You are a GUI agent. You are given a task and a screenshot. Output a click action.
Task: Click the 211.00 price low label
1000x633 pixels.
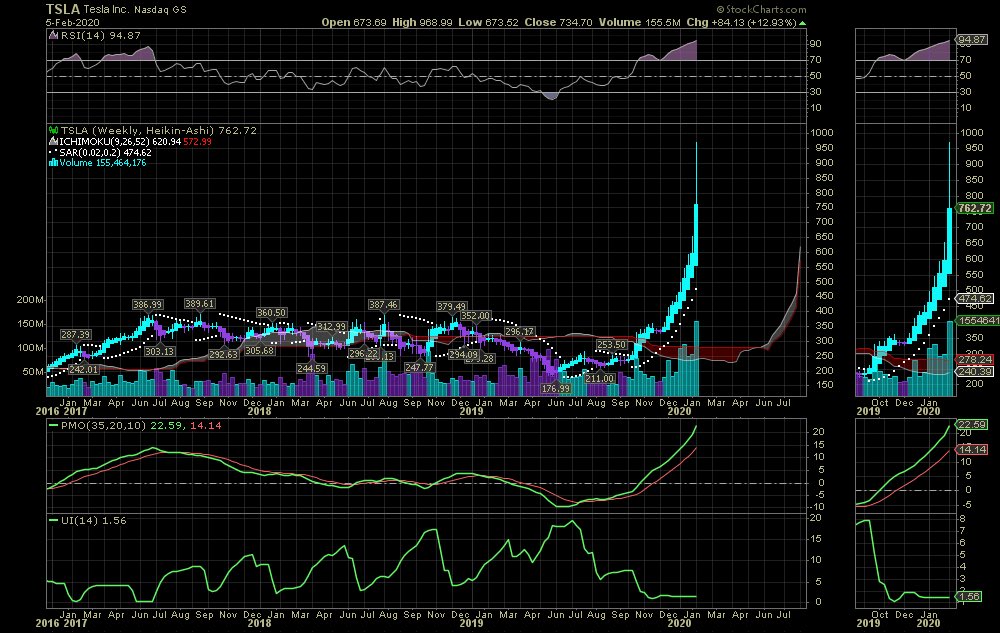click(x=599, y=379)
